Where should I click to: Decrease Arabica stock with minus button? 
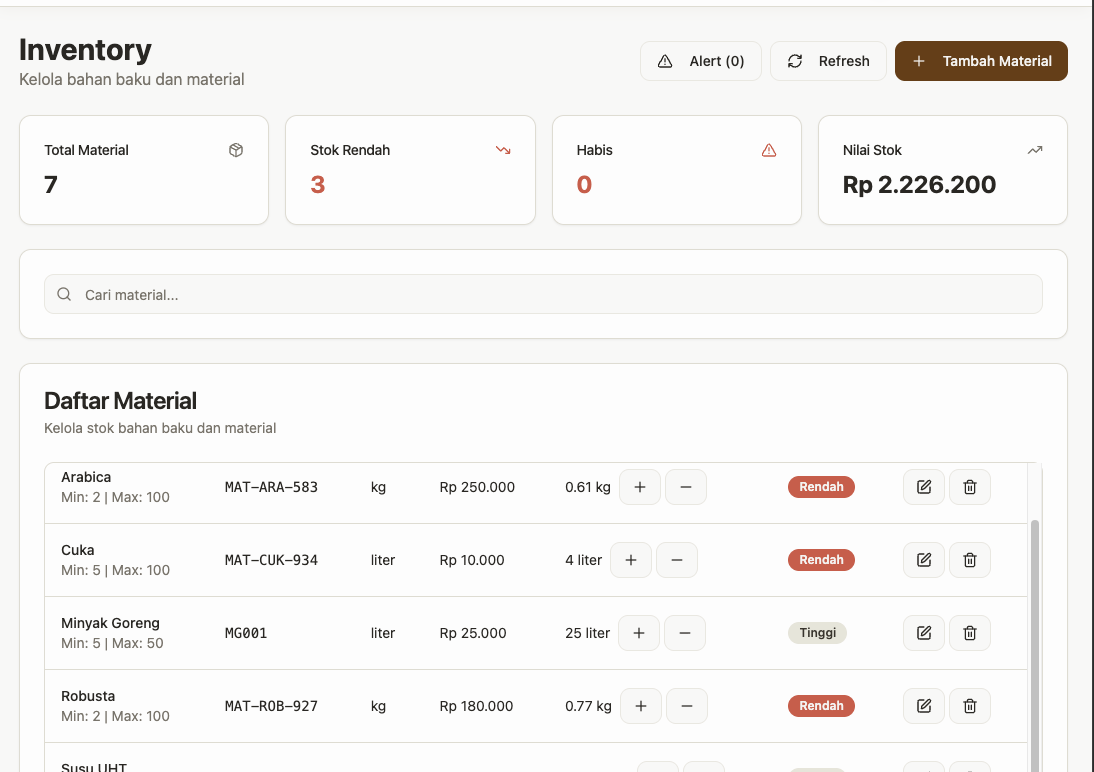pyautogui.click(x=686, y=487)
